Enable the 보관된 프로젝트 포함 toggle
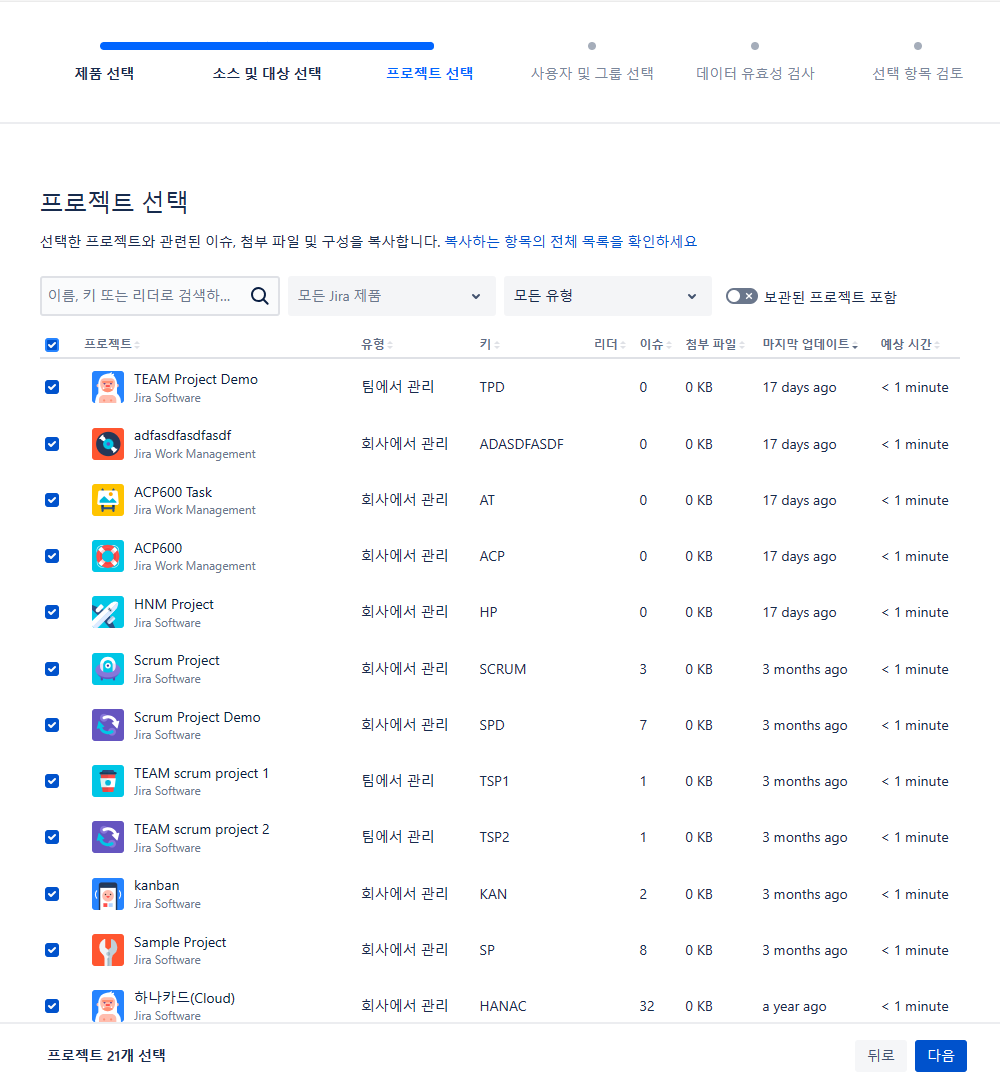Viewport: 1000px width, 1080px height. [x=742, y=296]
